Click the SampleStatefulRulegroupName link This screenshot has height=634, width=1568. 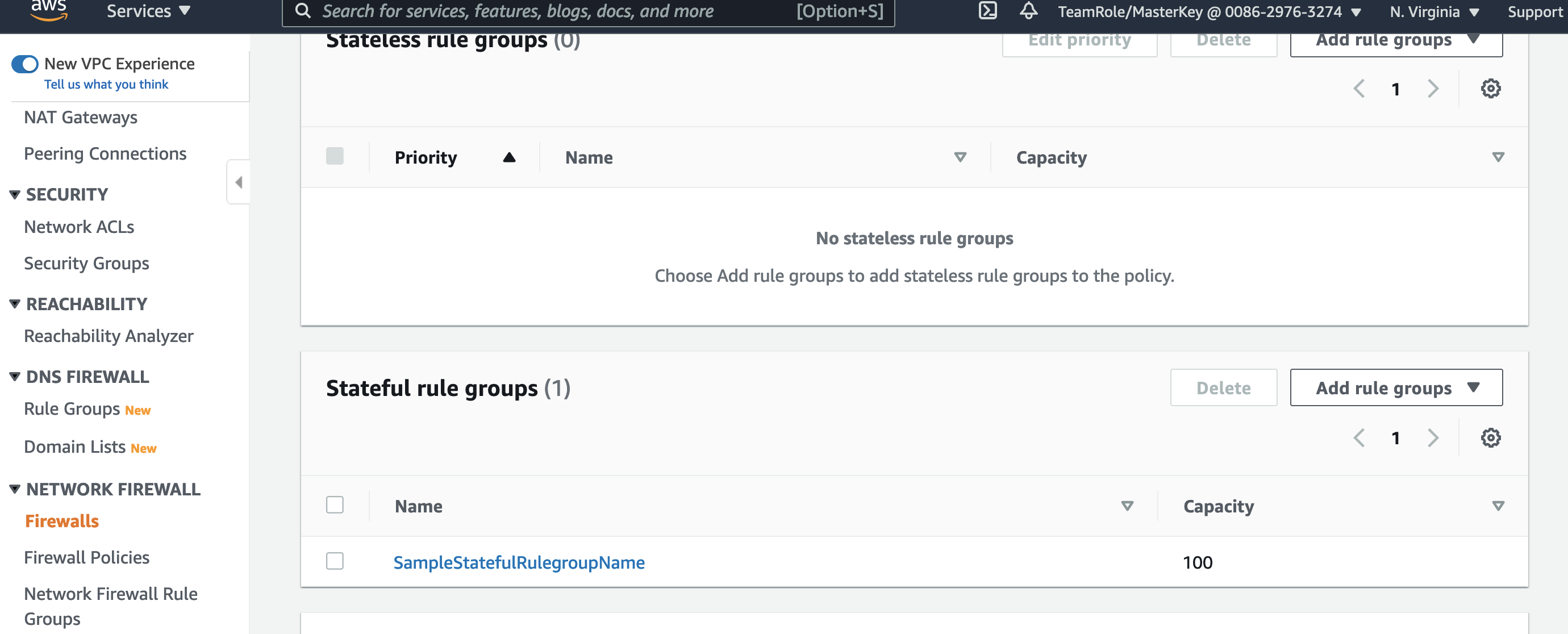tap(520, 562)
